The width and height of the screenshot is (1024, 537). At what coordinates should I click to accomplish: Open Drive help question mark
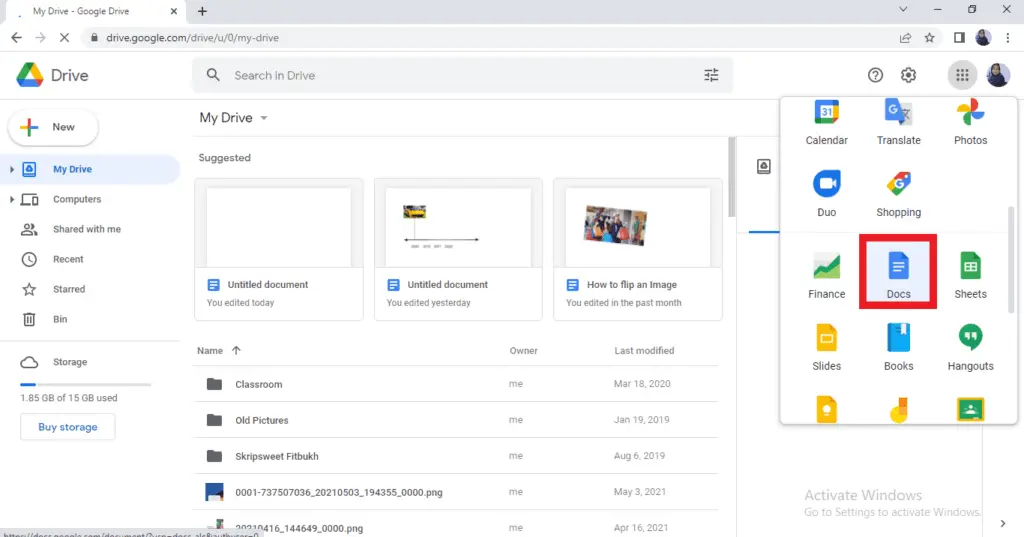pyautogui.click(x=875, y=75)
